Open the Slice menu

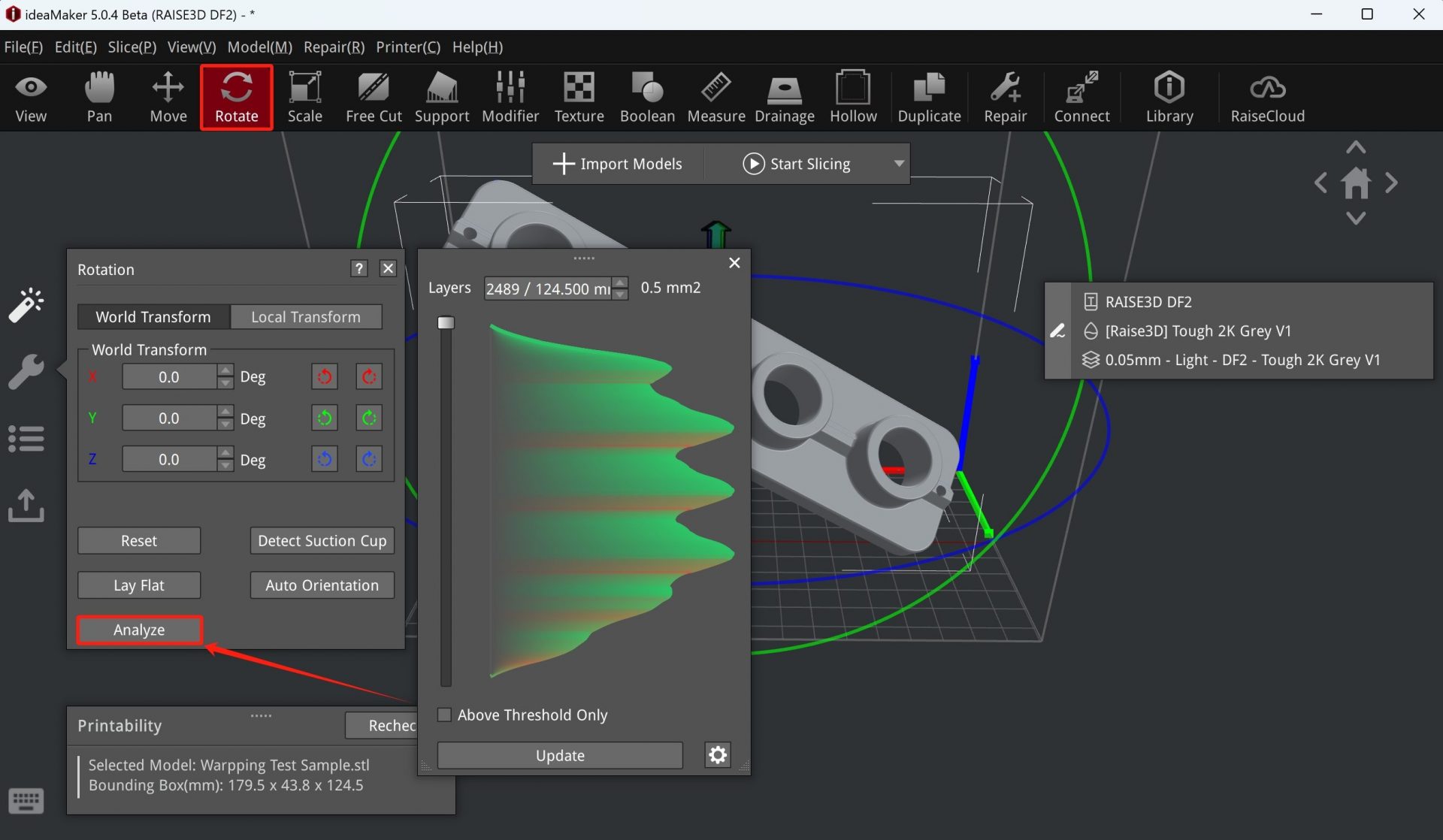tap(131, 47)
